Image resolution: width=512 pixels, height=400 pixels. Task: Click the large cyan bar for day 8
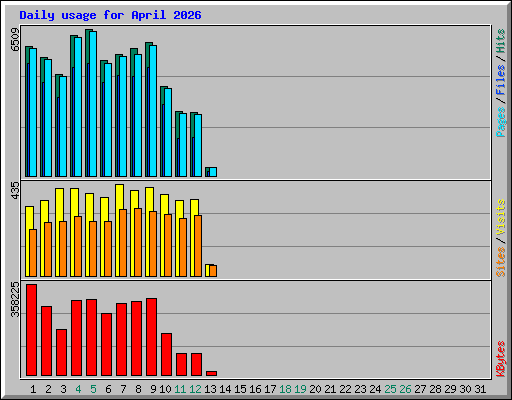pos(138,115)
